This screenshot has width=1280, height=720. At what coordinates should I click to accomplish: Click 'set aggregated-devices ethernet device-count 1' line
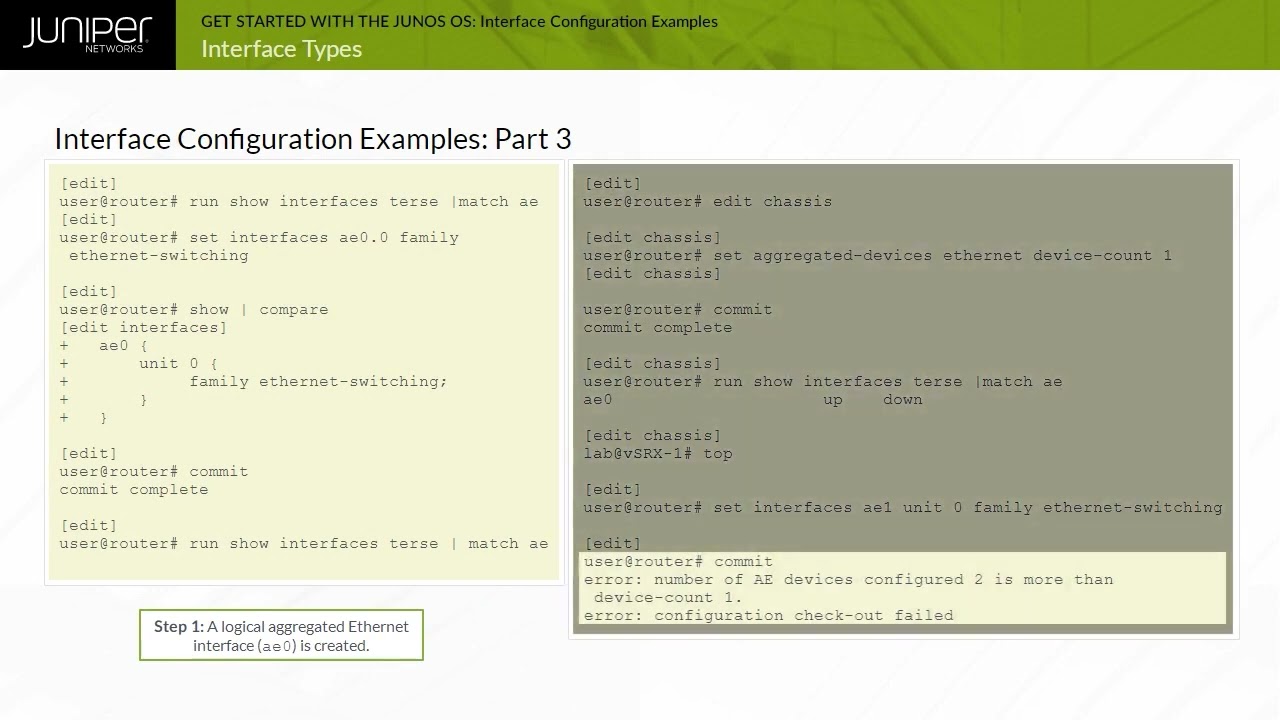click(x=878, y=255)
